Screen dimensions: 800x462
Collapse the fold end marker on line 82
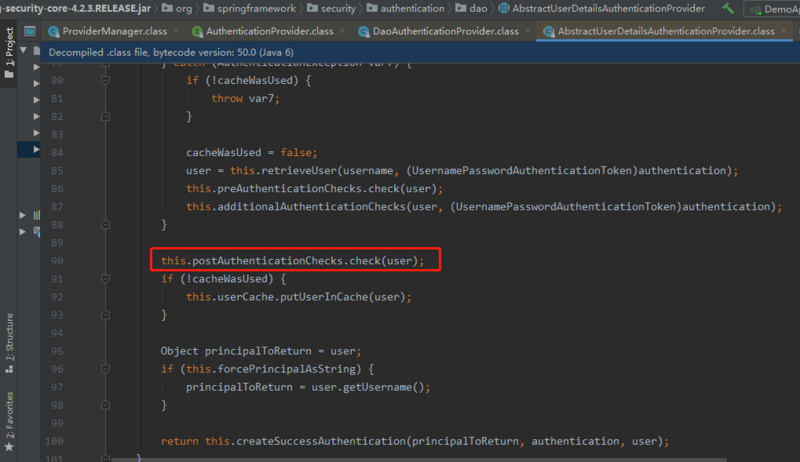[x=105, y=116]
